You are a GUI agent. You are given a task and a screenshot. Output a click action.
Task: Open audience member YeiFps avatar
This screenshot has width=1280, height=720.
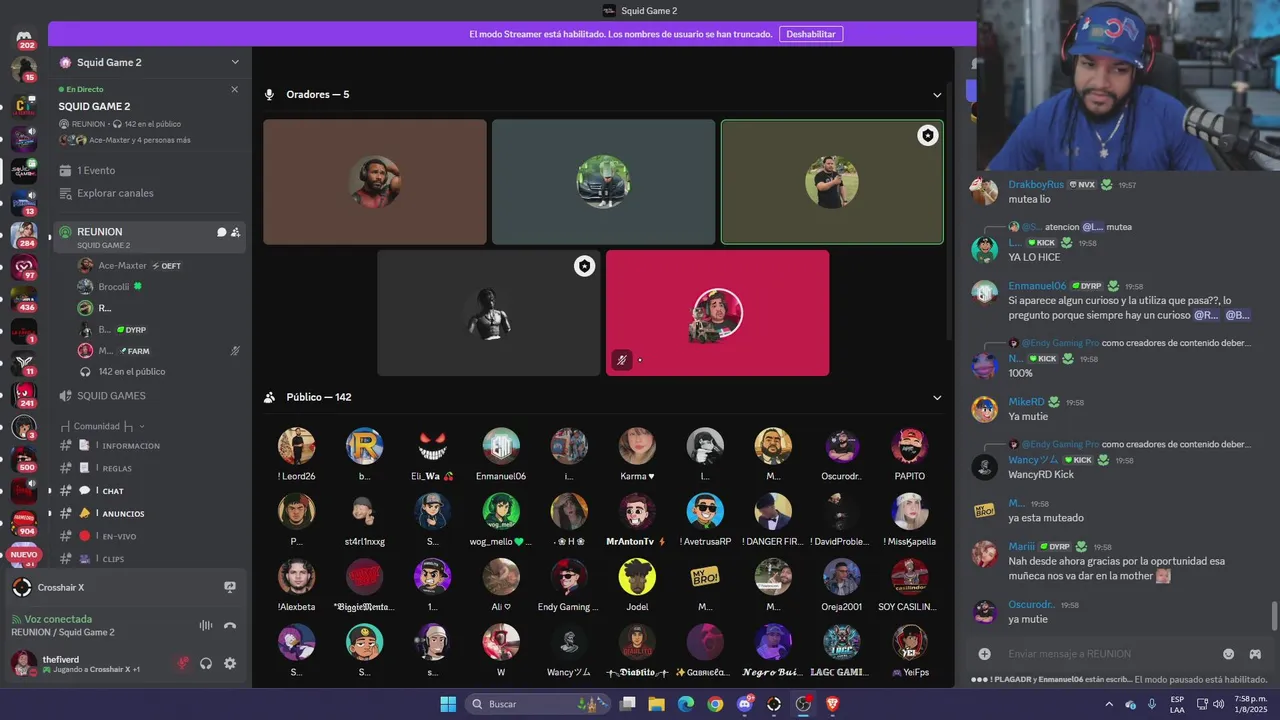point(909,642)
